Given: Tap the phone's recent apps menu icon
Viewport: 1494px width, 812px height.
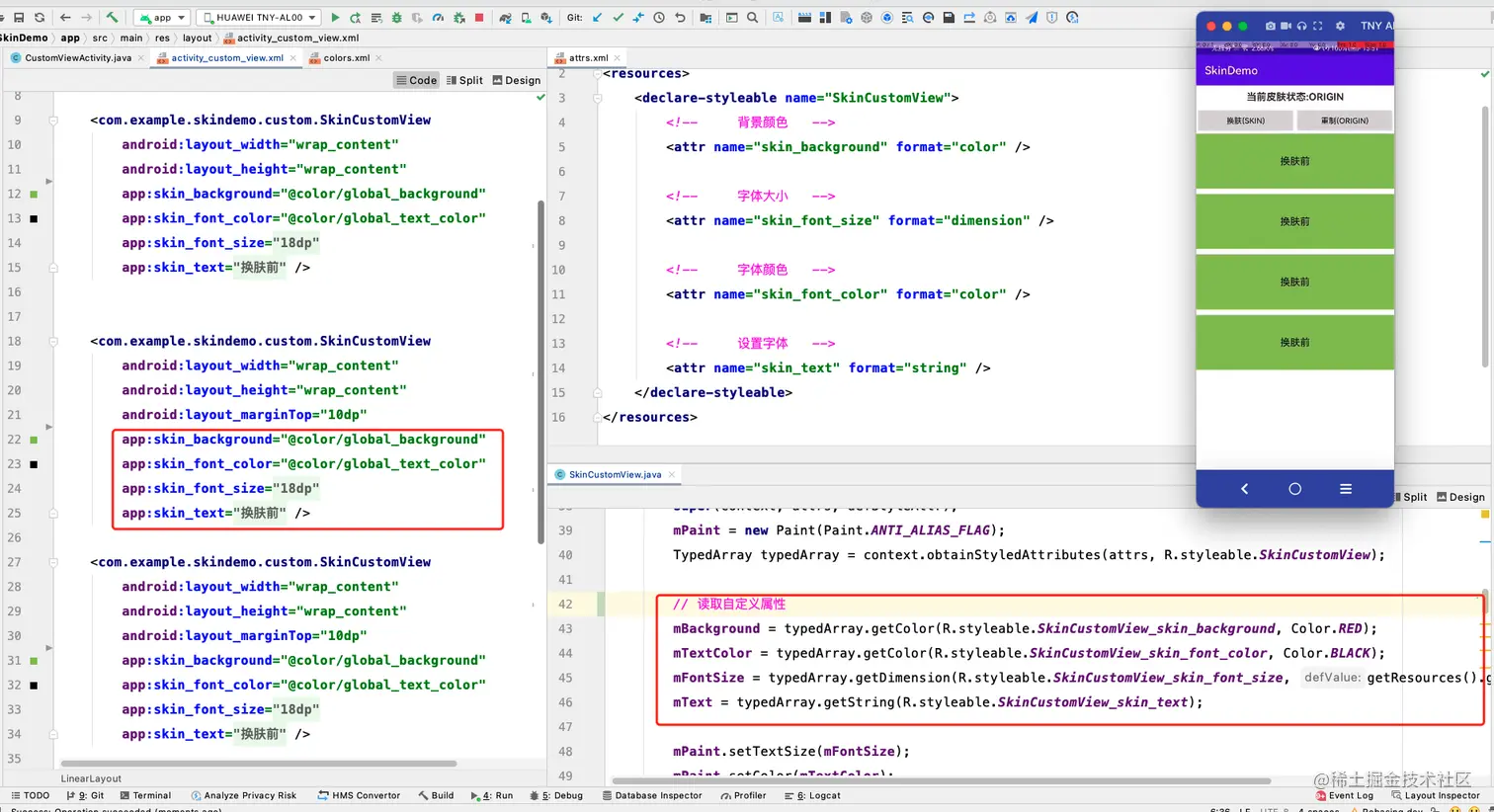Looking at the screenshot, I should 1345,489.
